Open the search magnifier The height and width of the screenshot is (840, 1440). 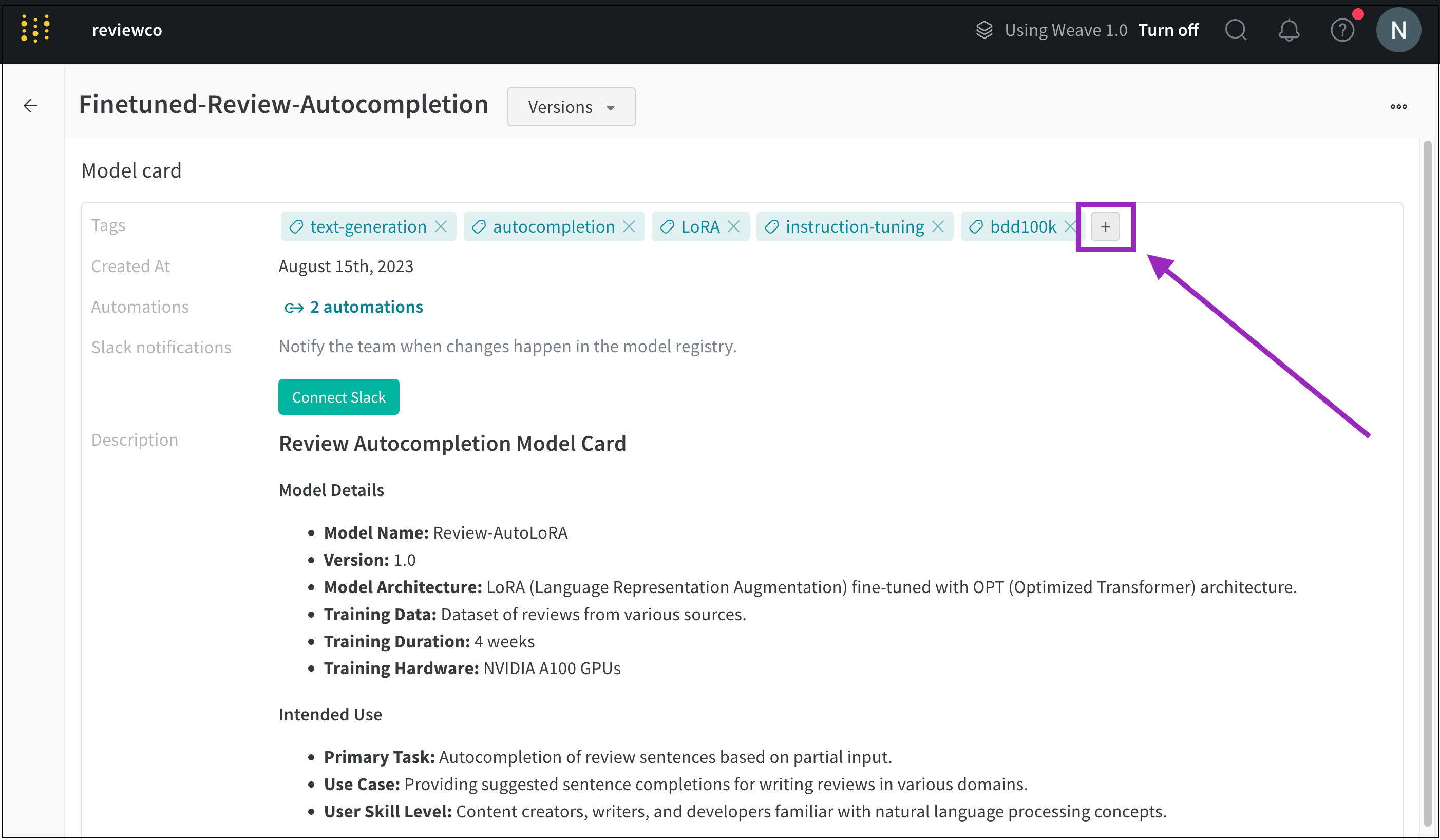pos(1236,30)
